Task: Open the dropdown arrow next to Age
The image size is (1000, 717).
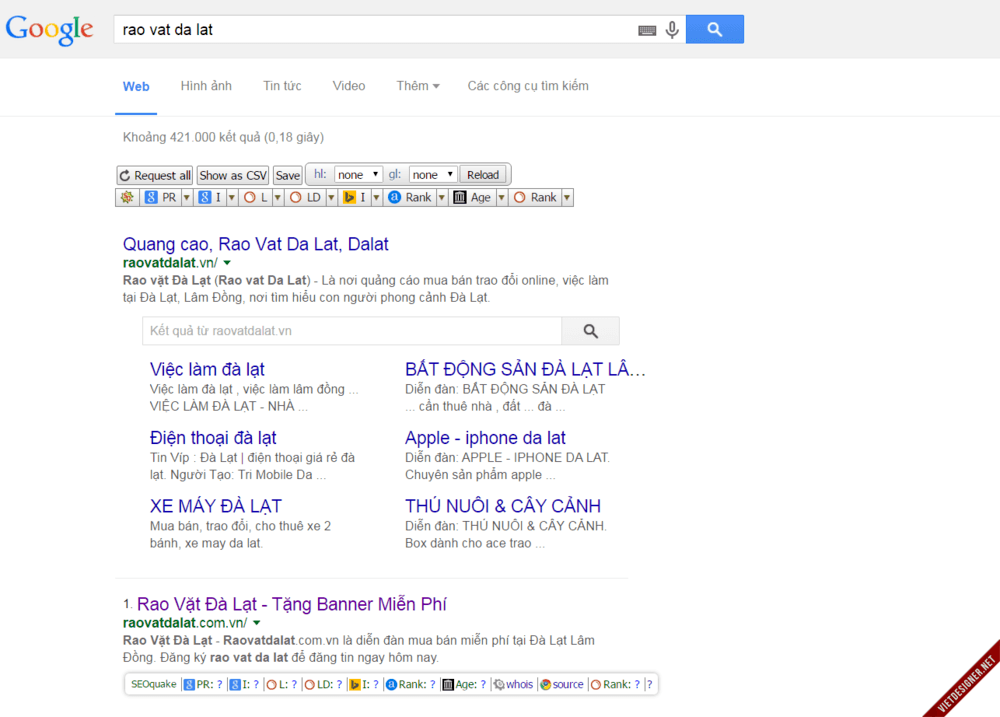Action: pos(502,198)
